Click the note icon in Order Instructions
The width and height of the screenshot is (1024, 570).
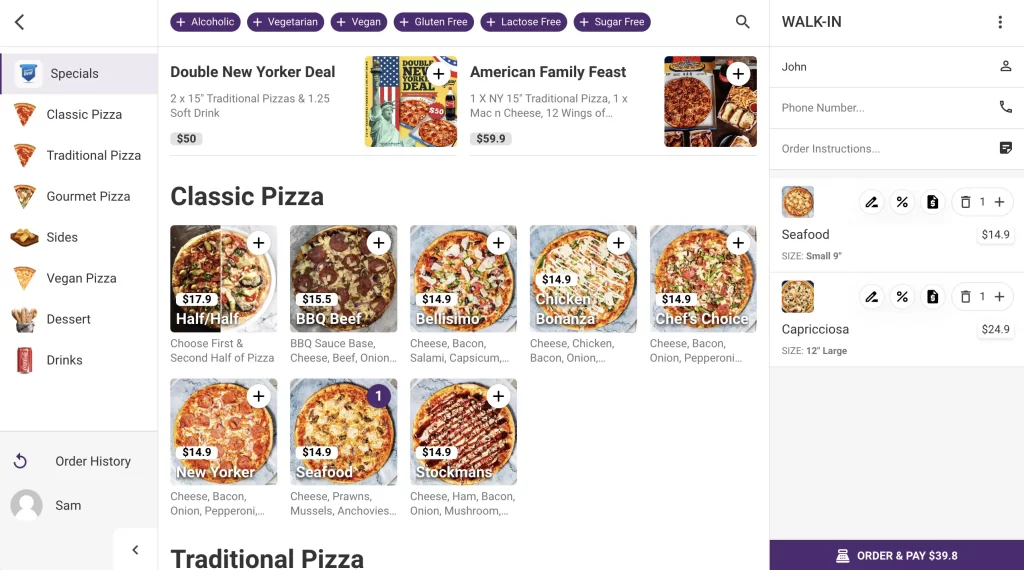(1006, 148)
